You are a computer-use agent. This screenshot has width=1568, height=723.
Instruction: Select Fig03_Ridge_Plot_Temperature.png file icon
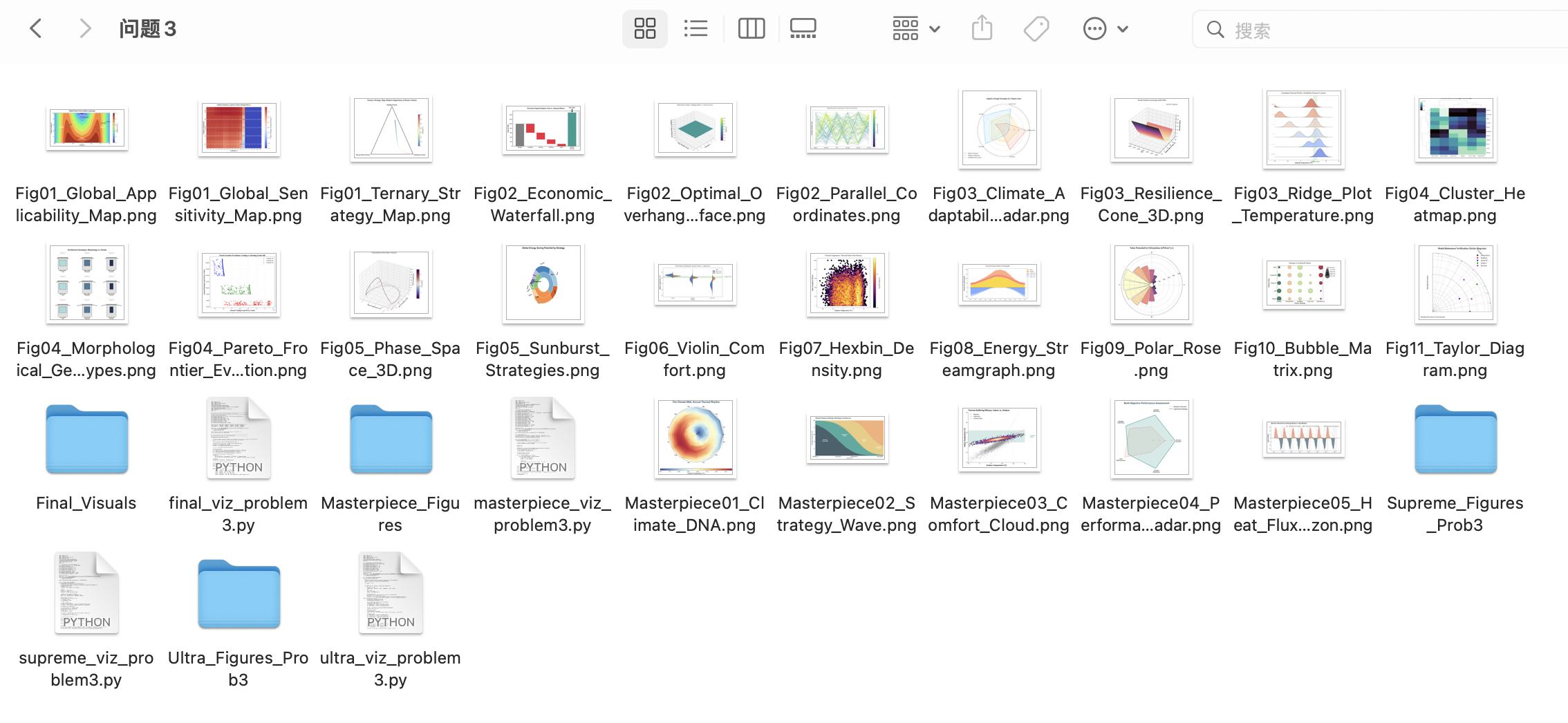click(x=1303, y=129)
